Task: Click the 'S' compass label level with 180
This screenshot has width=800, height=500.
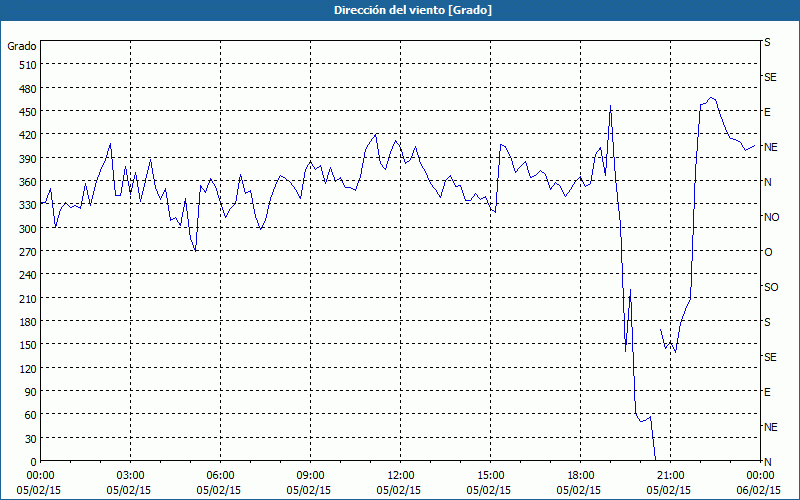Action: (x=767, y=322)
